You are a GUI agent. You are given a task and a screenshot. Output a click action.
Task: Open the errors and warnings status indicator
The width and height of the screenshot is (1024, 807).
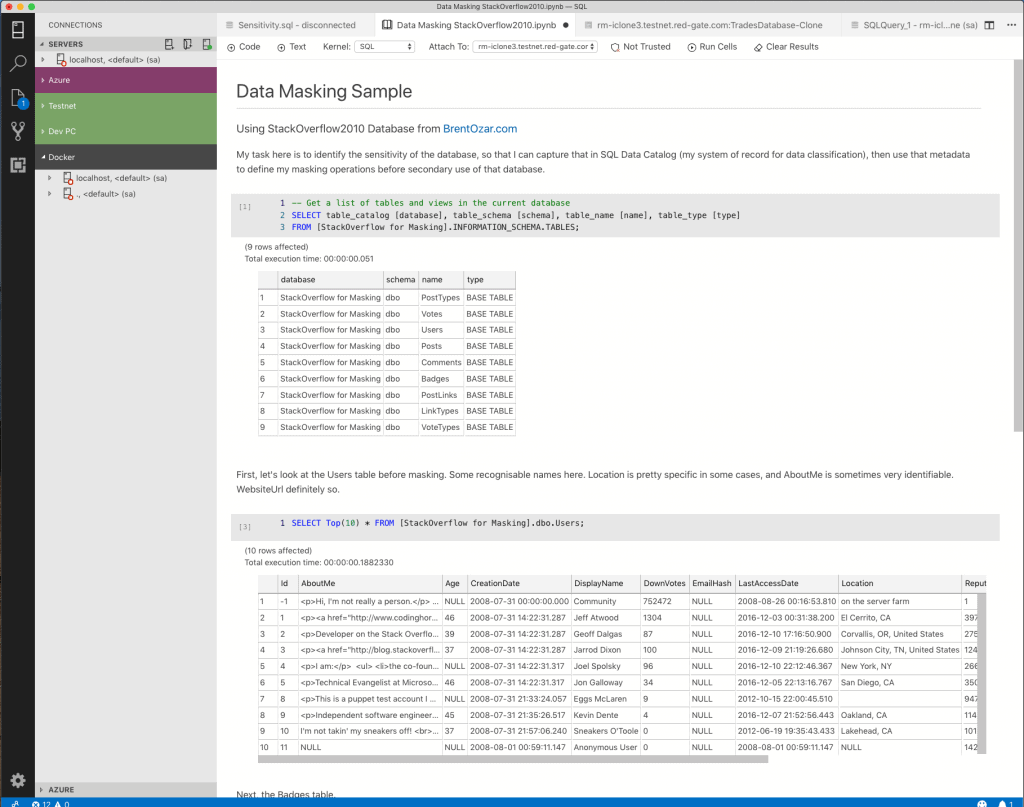pos(51,803)
